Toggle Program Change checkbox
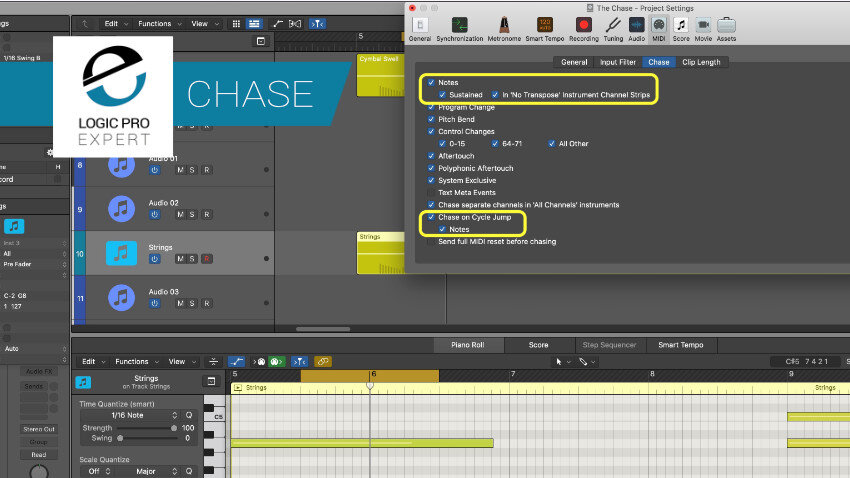The image size is (850, 478). [431, 107]
